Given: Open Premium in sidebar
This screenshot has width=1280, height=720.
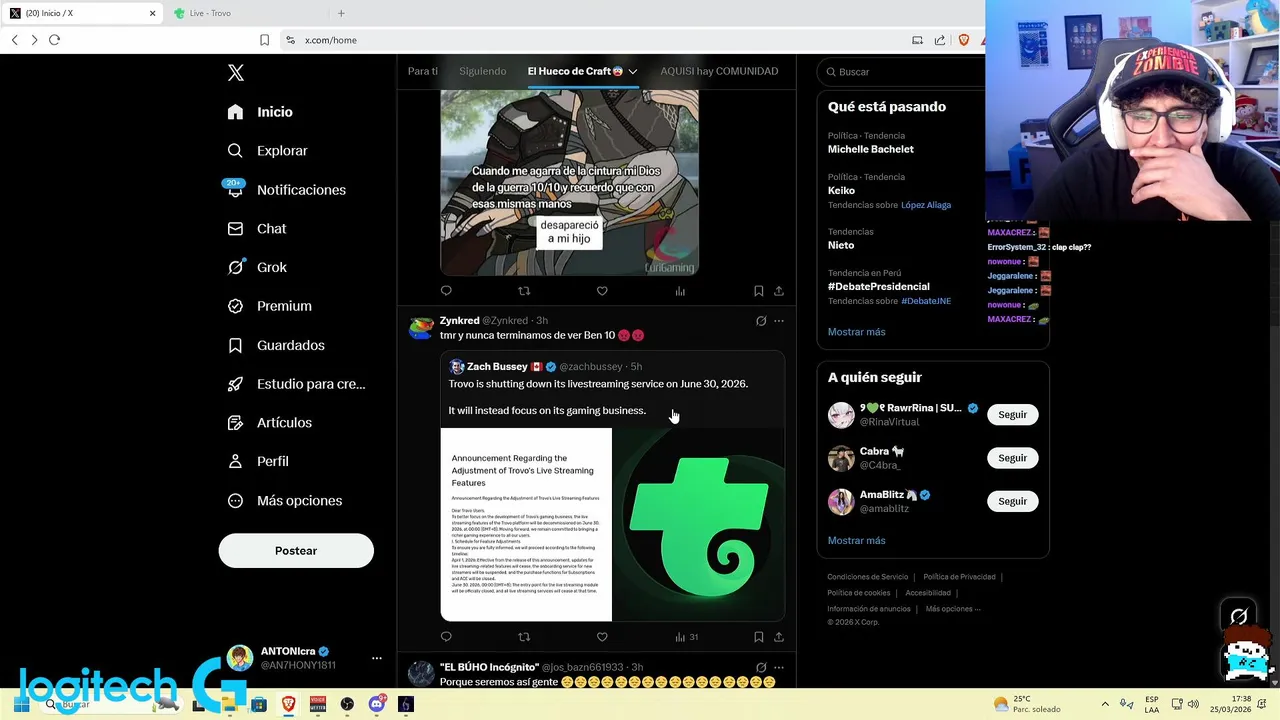Looking at the screenshot, I should tap(269, 306).
